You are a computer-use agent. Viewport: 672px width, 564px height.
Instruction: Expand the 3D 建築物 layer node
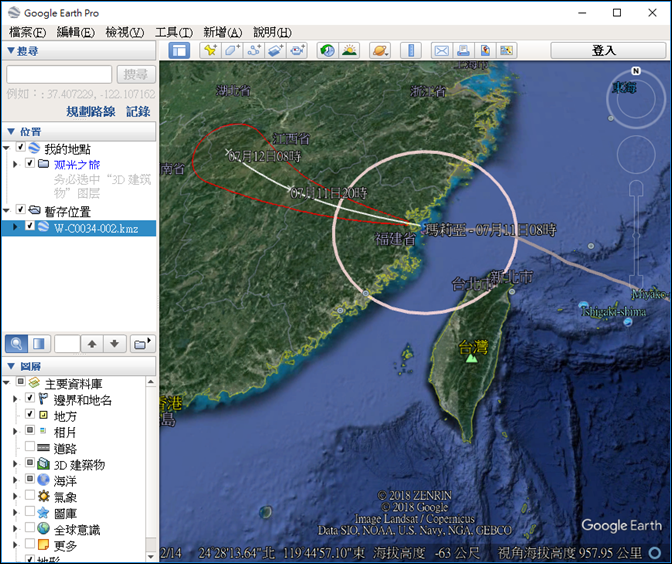click(x=15, y=464)
